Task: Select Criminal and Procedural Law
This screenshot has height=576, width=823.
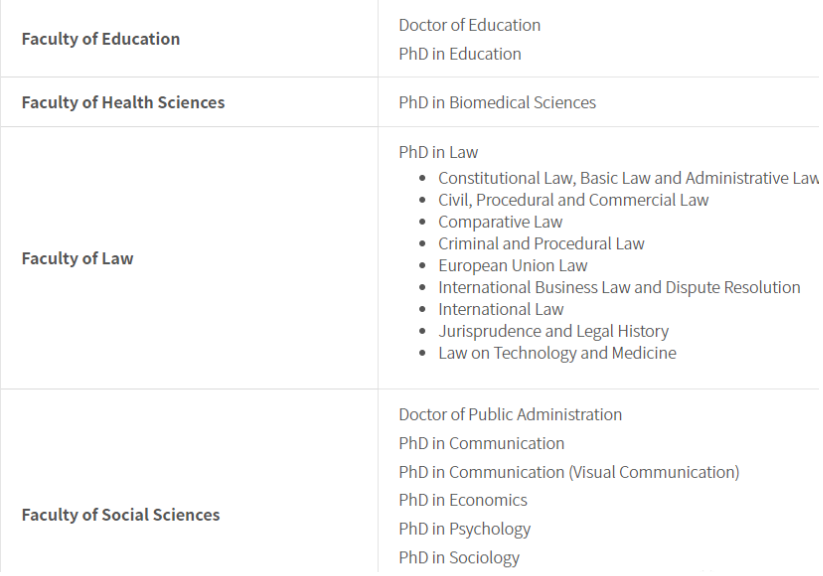Action: click(541, 244)
